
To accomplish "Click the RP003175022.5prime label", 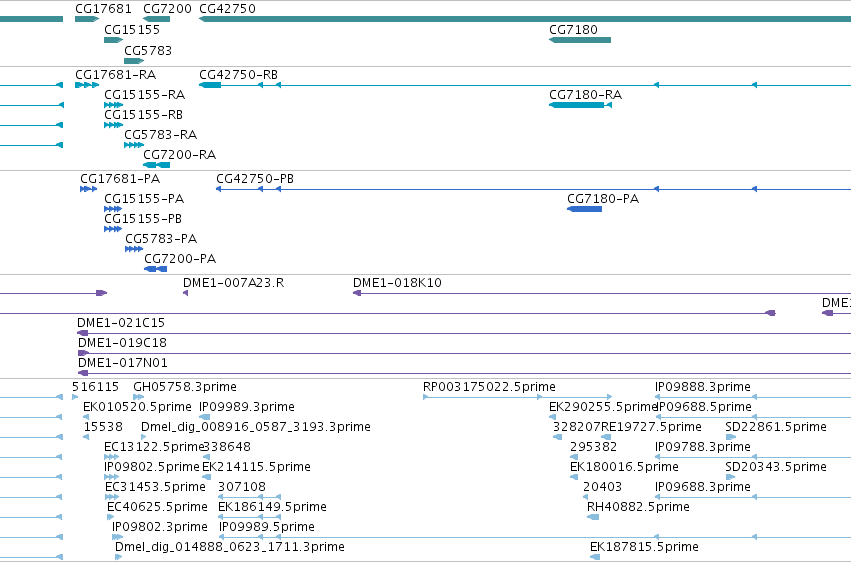I will pyautogui.click(x=490, y=387).
